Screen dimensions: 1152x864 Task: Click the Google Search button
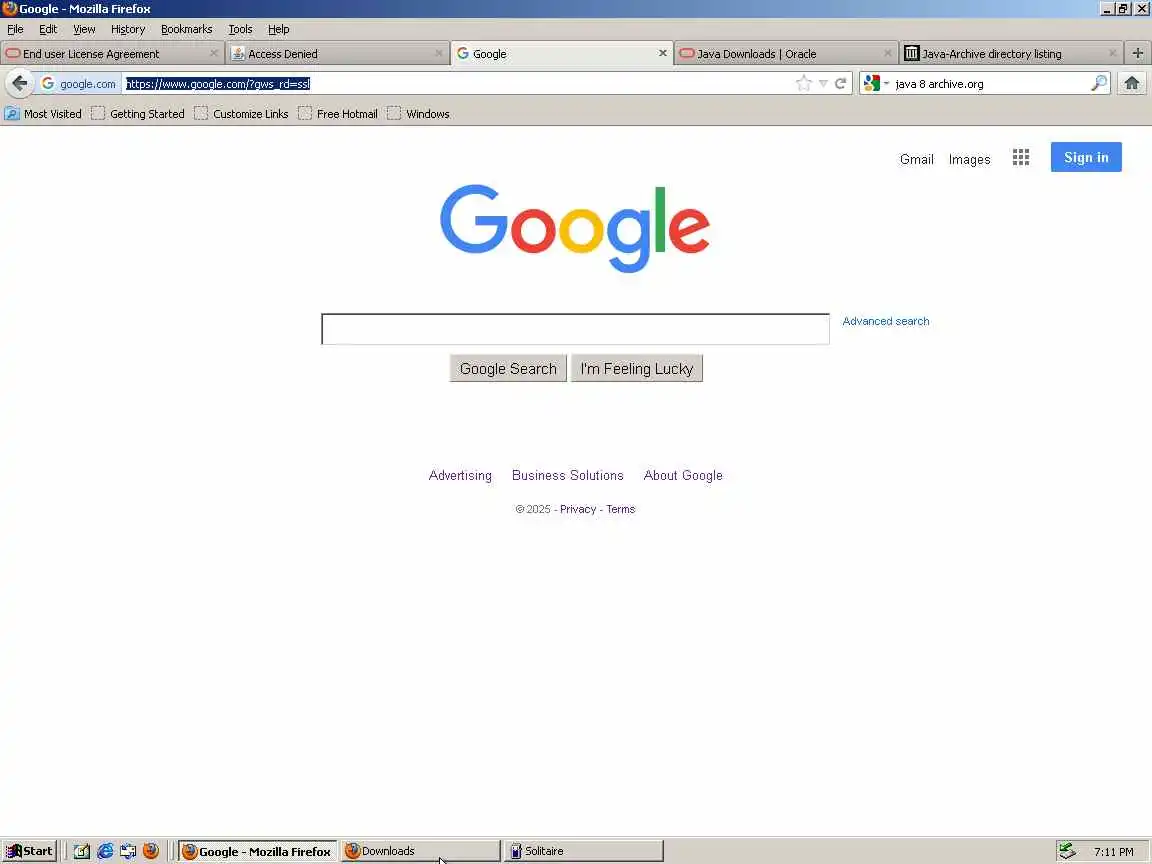pyautogui.click(x=508, y=369)
